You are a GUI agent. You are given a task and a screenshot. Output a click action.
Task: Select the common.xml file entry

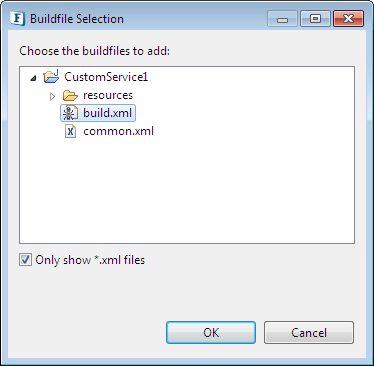[118, 131]
